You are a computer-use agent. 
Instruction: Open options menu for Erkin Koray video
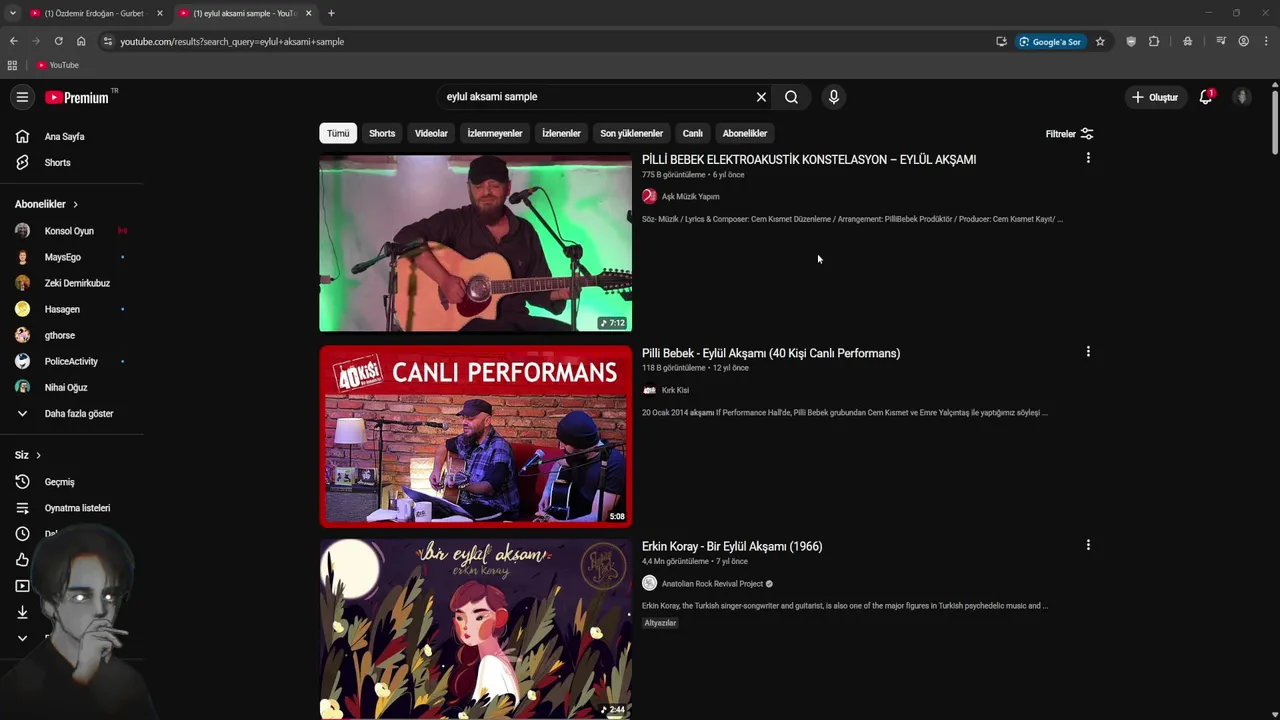point(1088,545)
